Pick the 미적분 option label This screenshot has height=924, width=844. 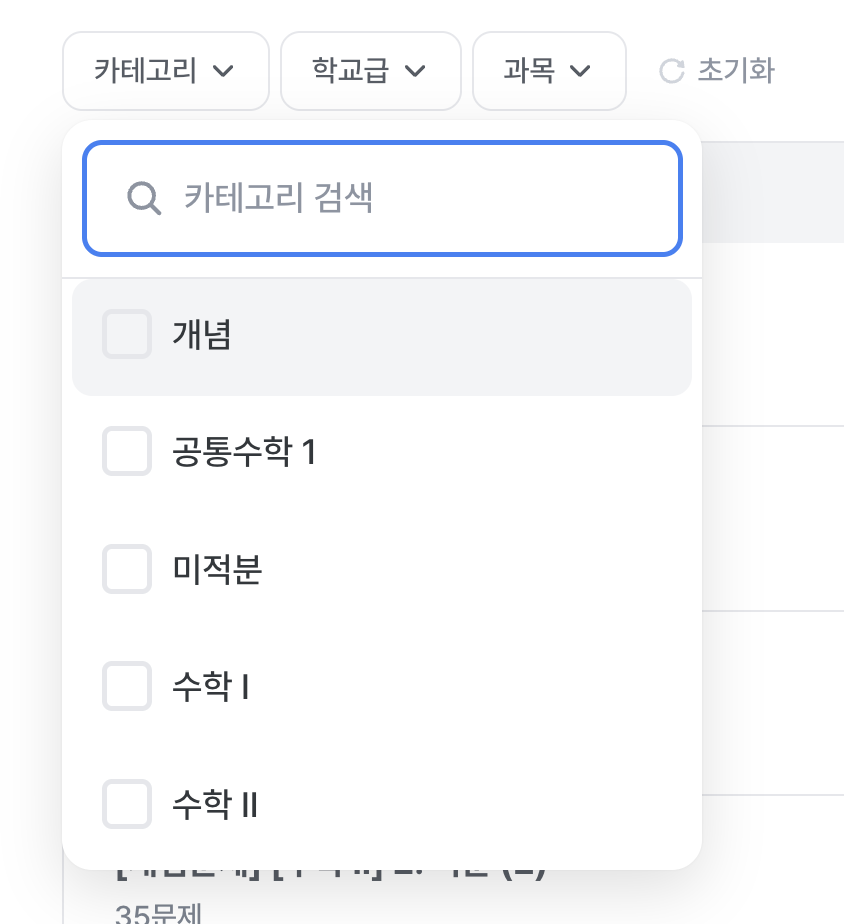217,569
